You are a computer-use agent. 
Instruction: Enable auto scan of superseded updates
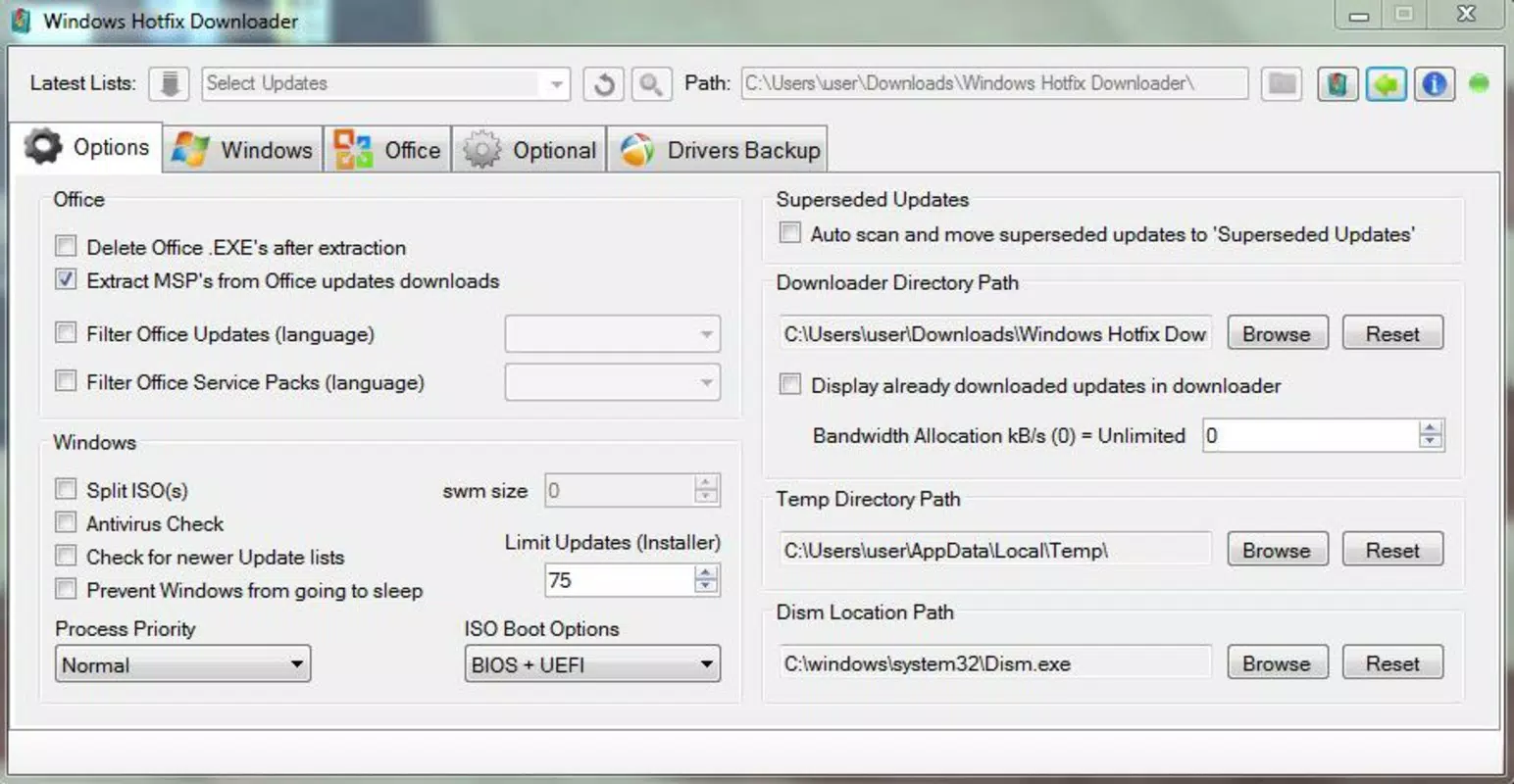pyautogui.click(x=789, y=233)
